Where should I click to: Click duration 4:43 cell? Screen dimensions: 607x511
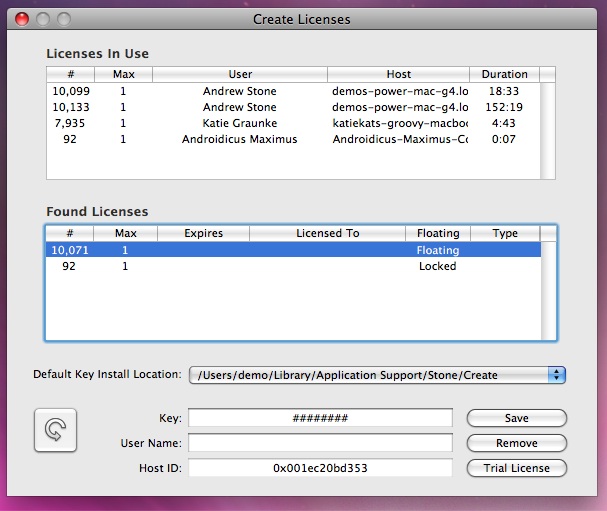pyautogui.click(x=504, y=123)
